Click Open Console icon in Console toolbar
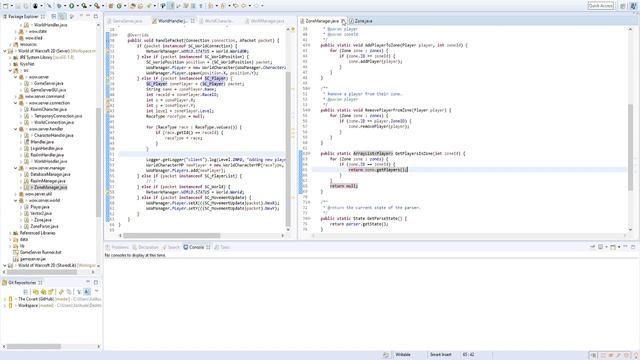 click(x=613, y=247)
